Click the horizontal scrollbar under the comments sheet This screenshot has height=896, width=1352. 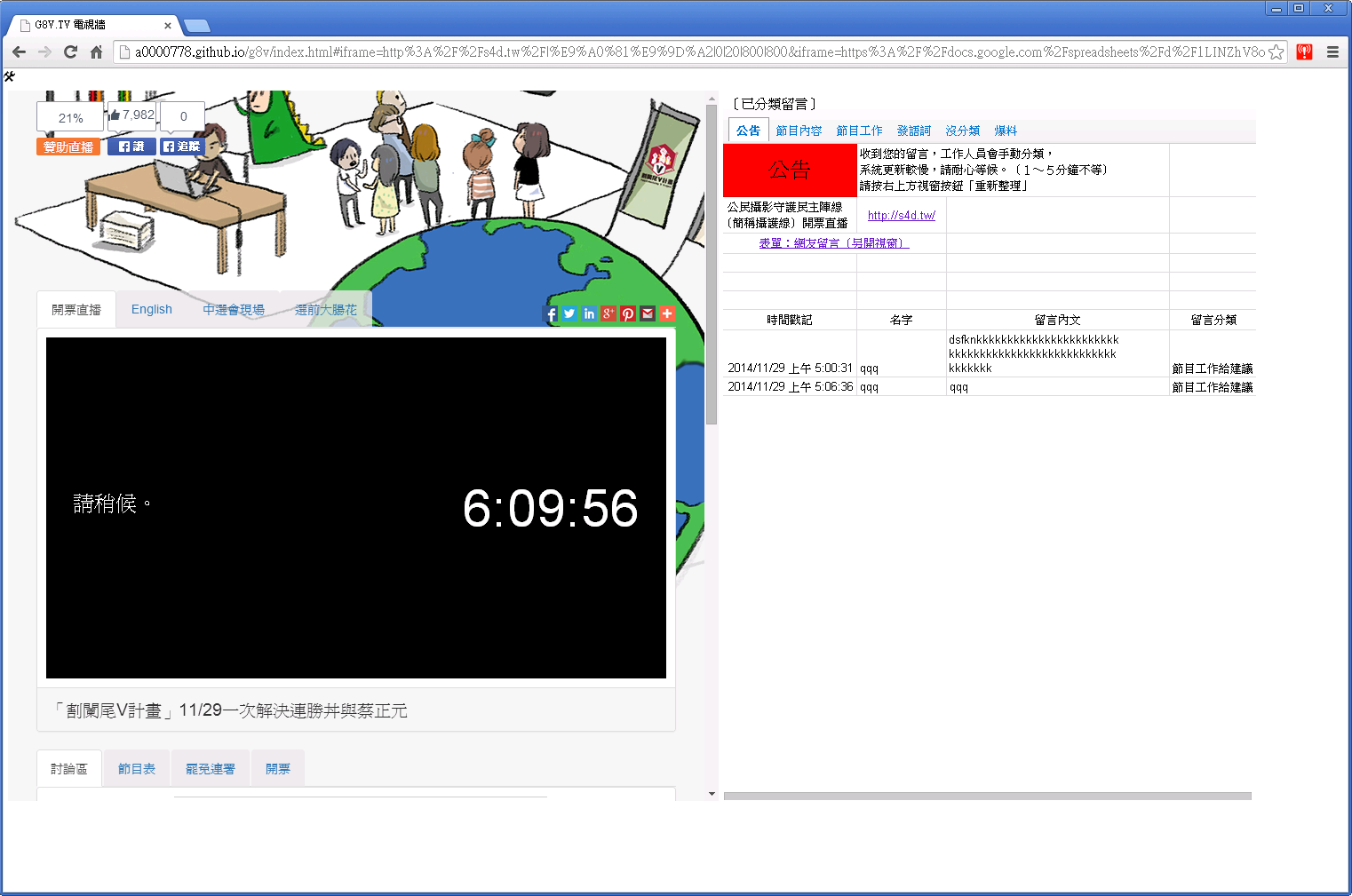[x=987, y=797]
